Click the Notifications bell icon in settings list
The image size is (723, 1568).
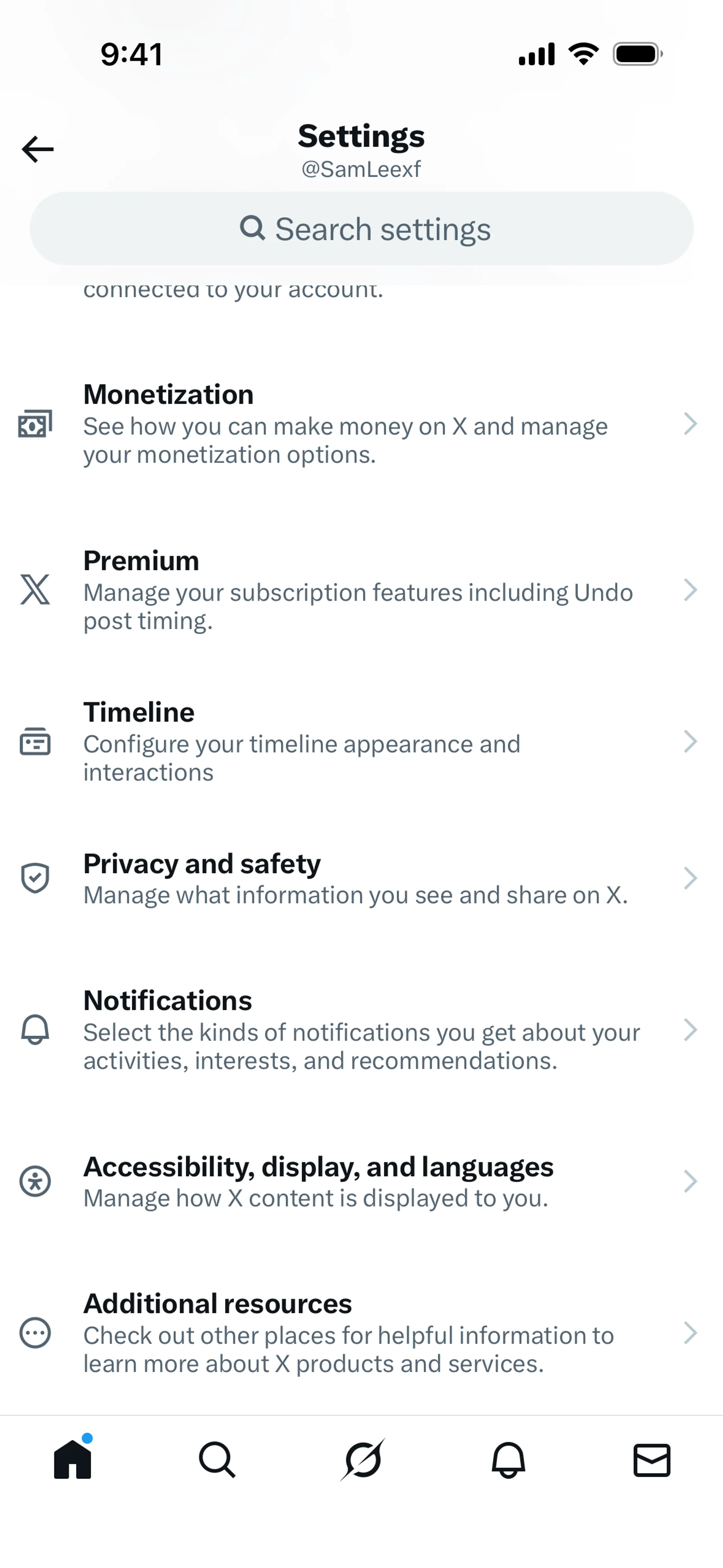(x=35, y=1030)
